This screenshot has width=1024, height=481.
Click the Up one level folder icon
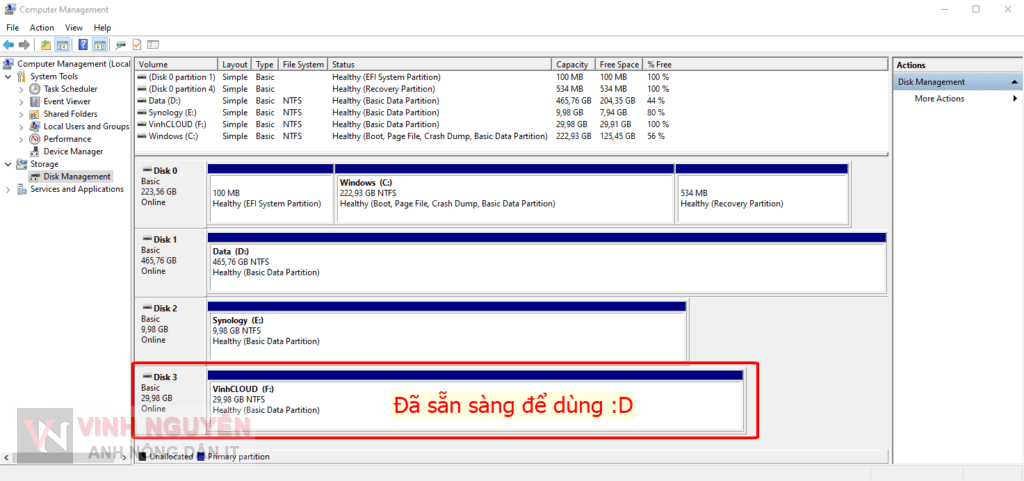46,45
